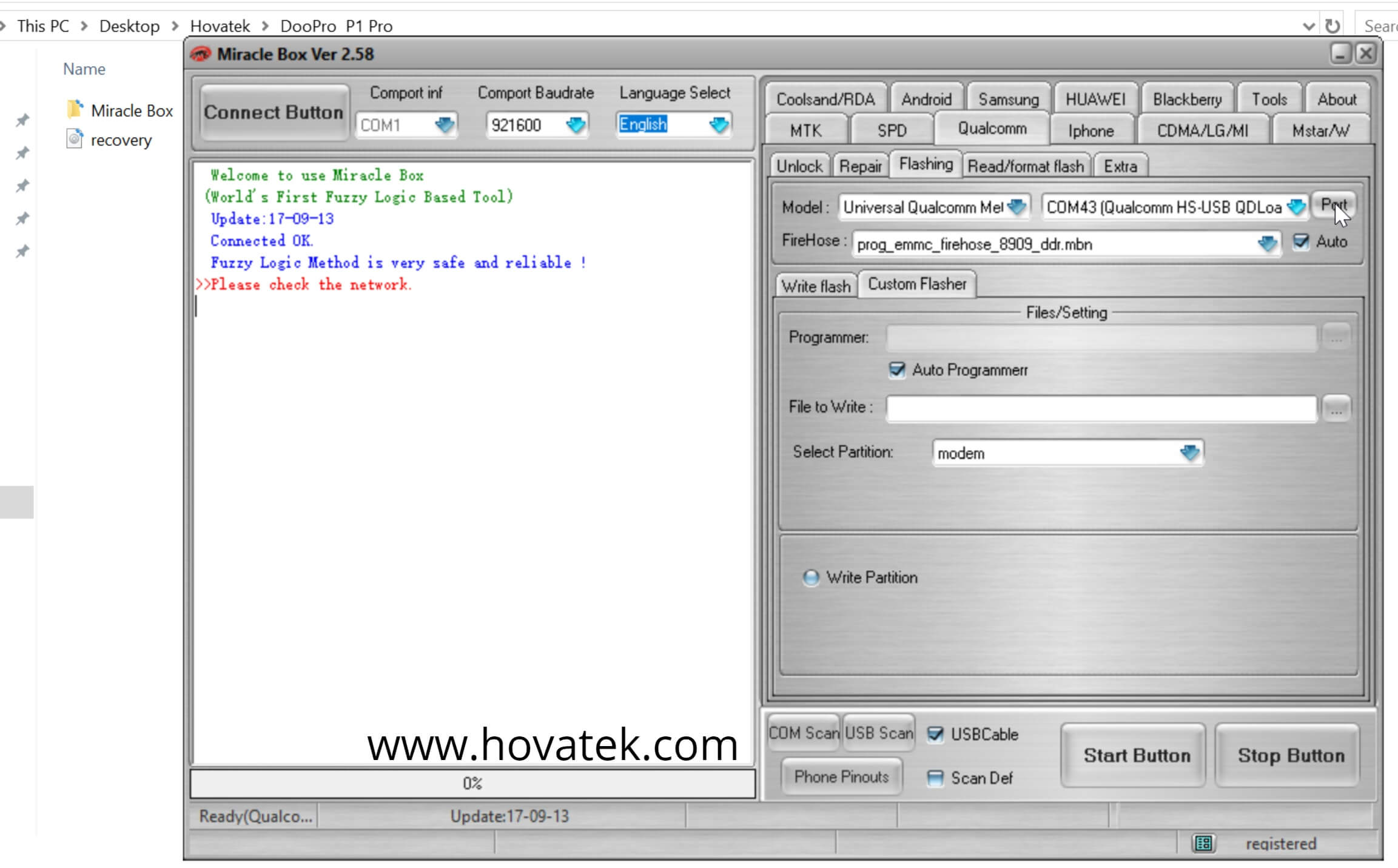1398x868 pixels.
Task: Click the Port button
Action: pyautogui.click(x=1334, y=205)
